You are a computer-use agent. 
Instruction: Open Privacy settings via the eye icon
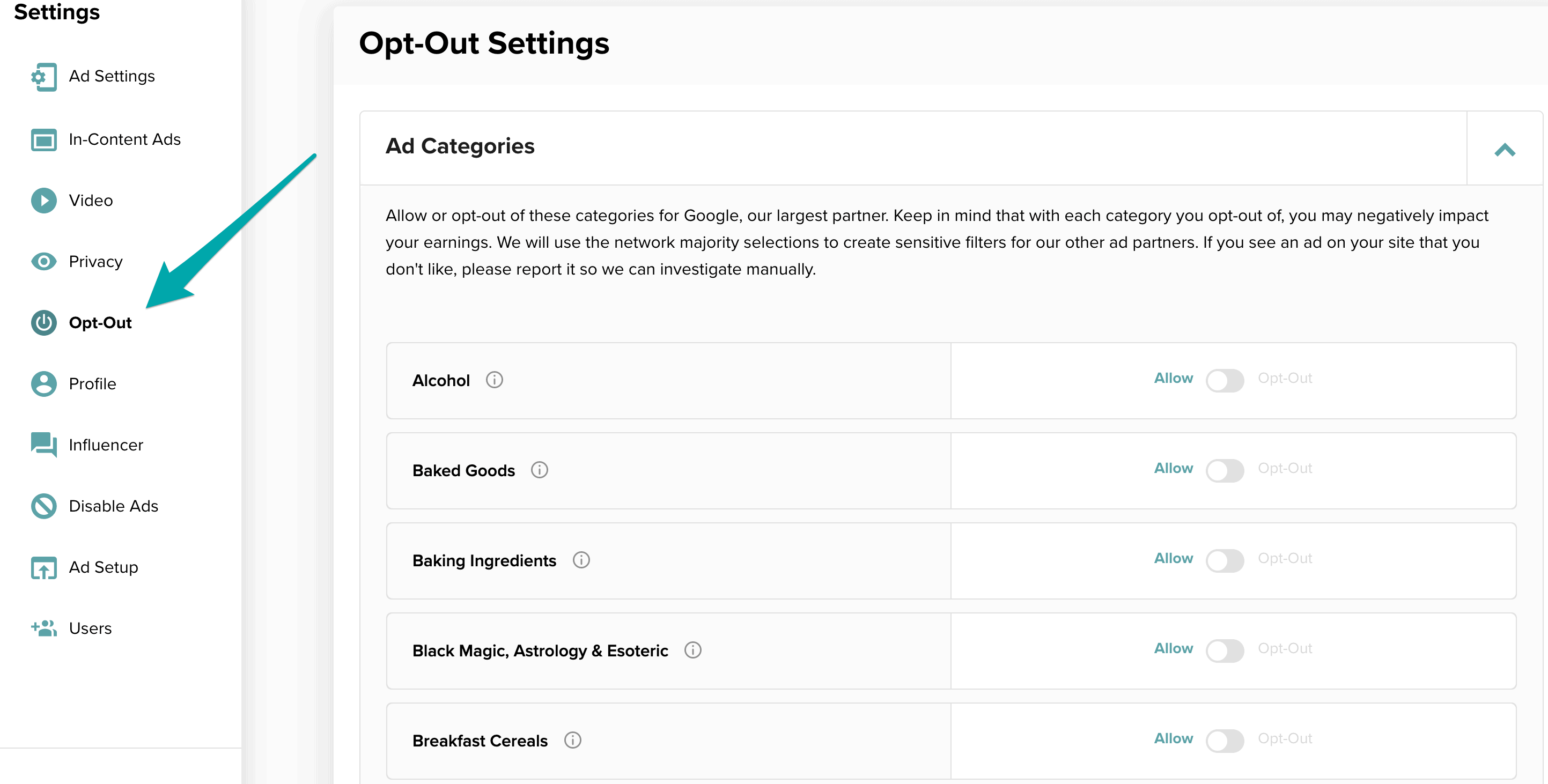[x=43, y=262]
